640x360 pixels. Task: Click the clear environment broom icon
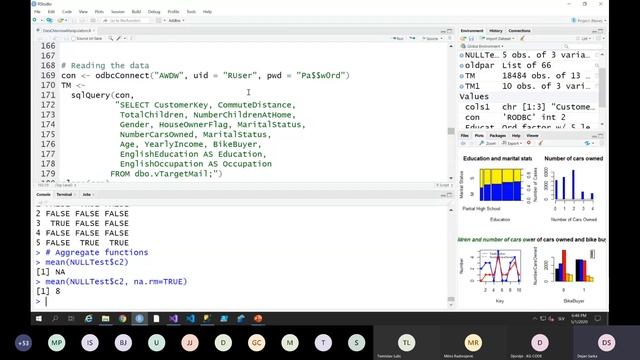(522, 38)
